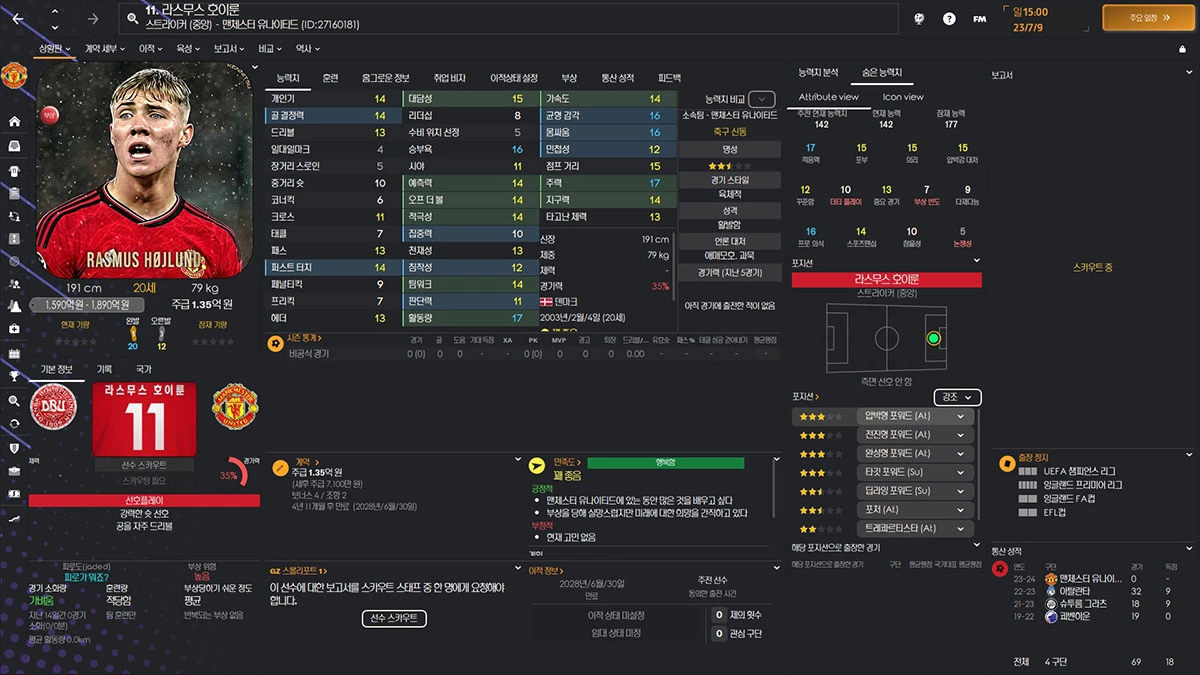Image resolution: width=1200 pixels, height=675 pixels.
Task: Open the help question mark icon
Action: (x=949, y=18)
